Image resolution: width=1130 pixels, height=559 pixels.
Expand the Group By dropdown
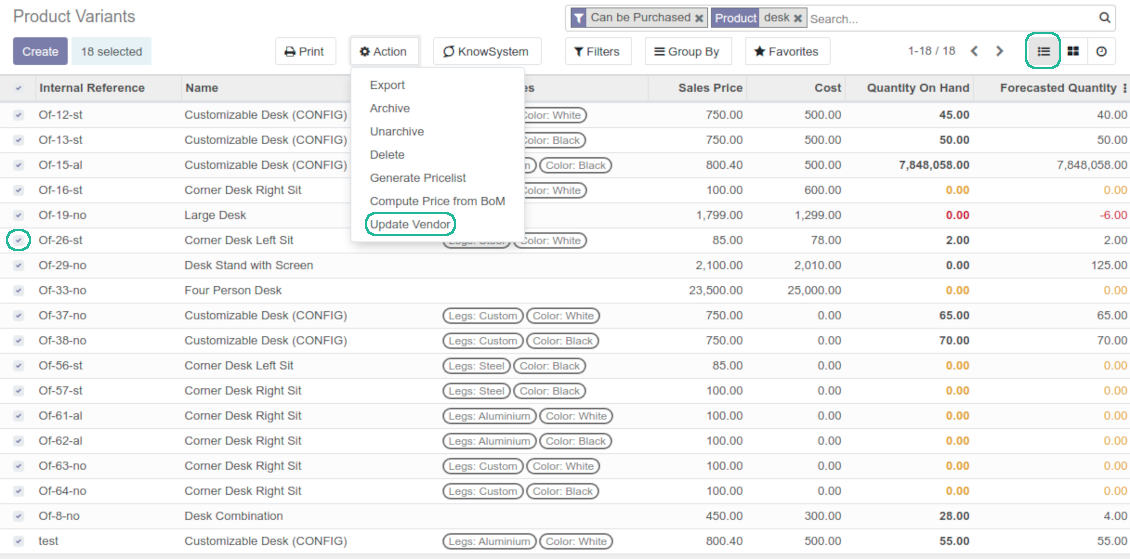(x=687, y=51)
